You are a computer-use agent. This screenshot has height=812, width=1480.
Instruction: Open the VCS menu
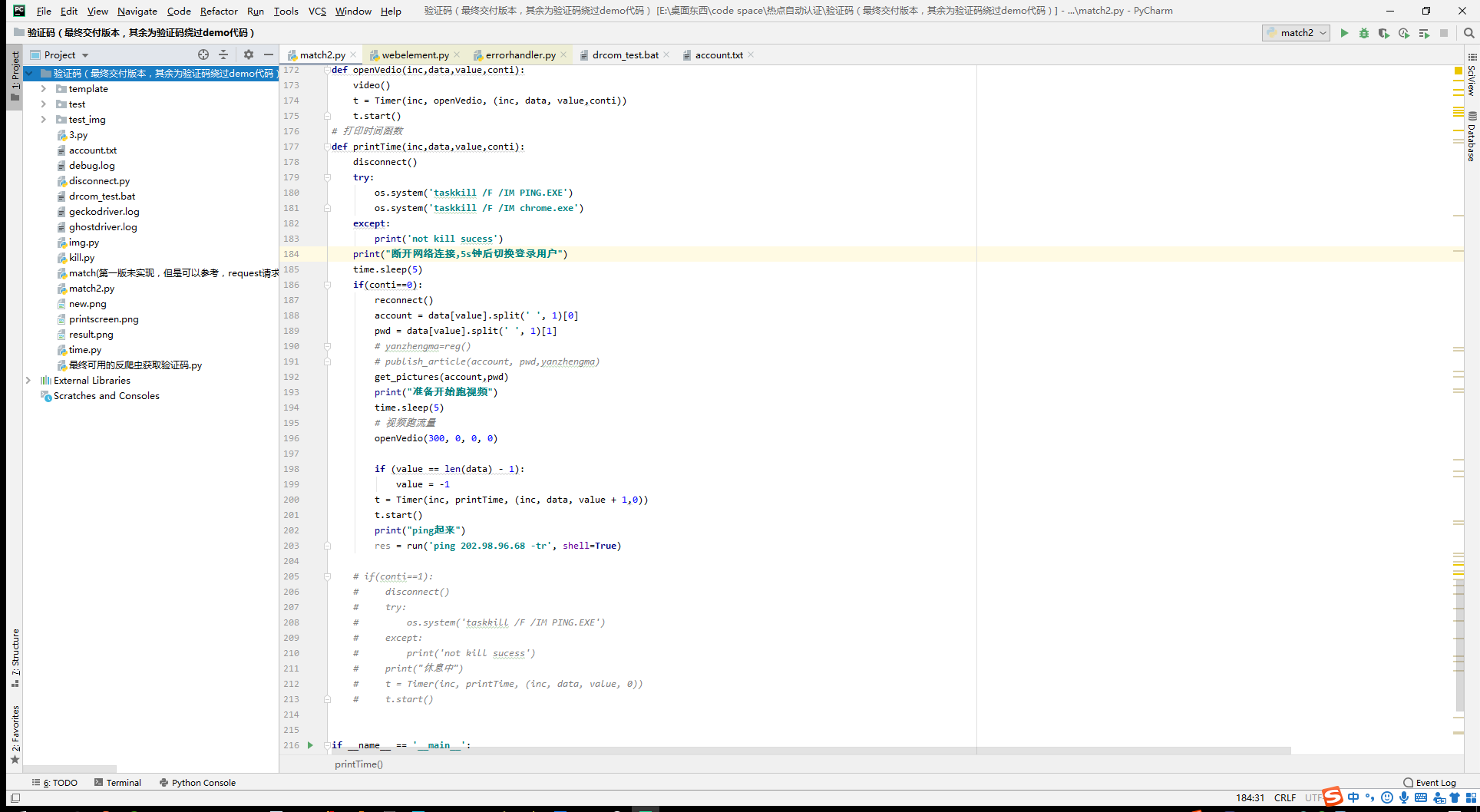pyautogui.click(x=317, y=11)
